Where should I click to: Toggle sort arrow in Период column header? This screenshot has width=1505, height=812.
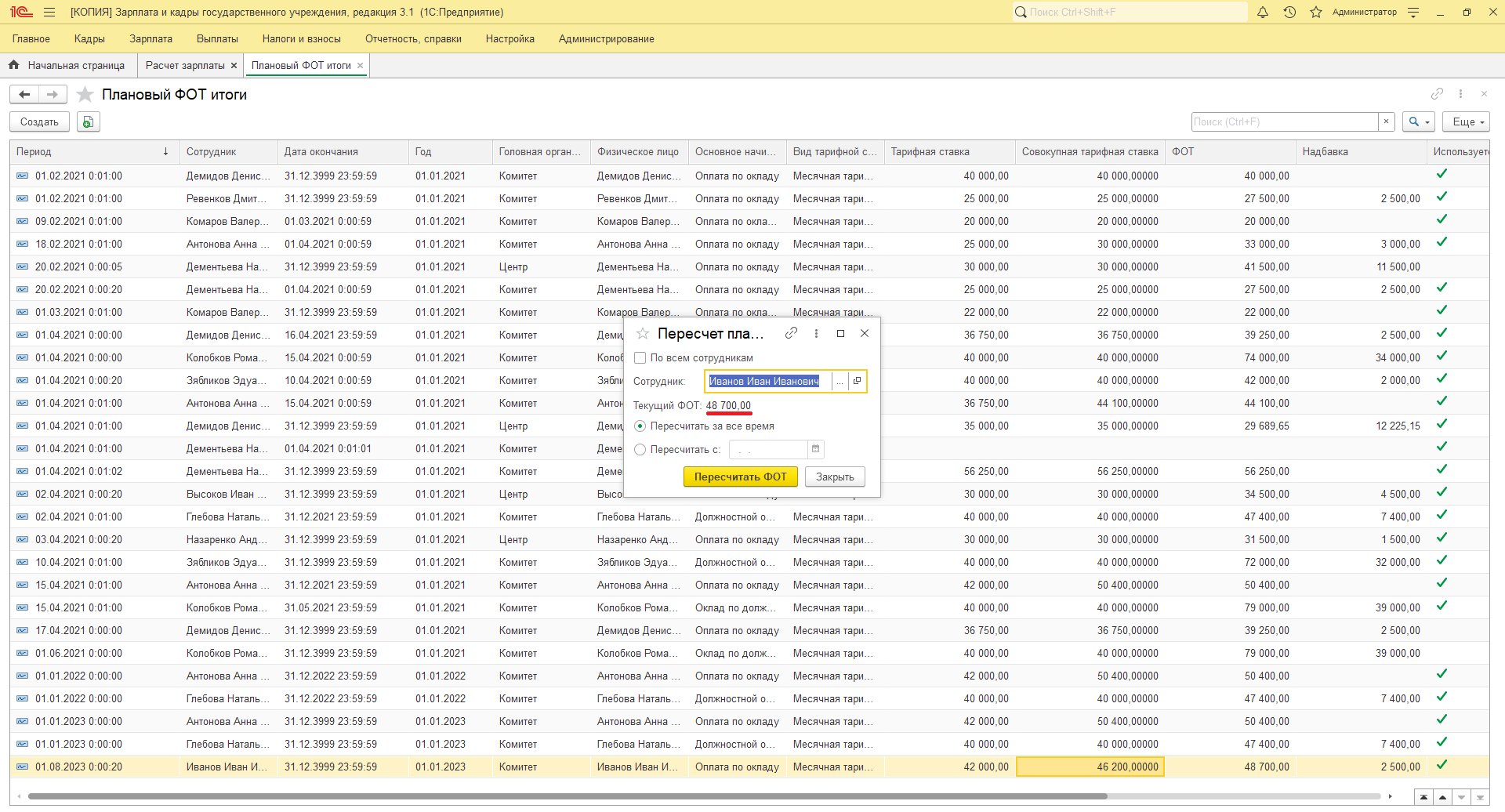coord(165,151)
